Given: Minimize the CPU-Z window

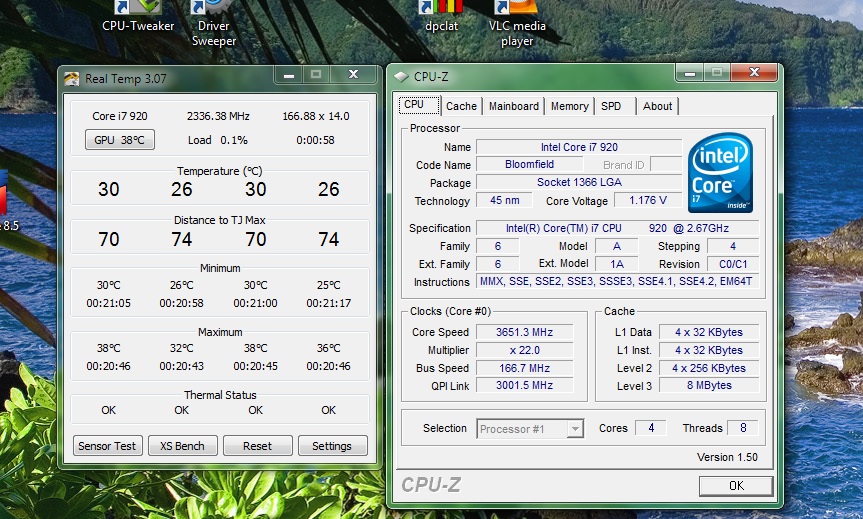Looking at the screenshot, I should (x=690, y=73).
